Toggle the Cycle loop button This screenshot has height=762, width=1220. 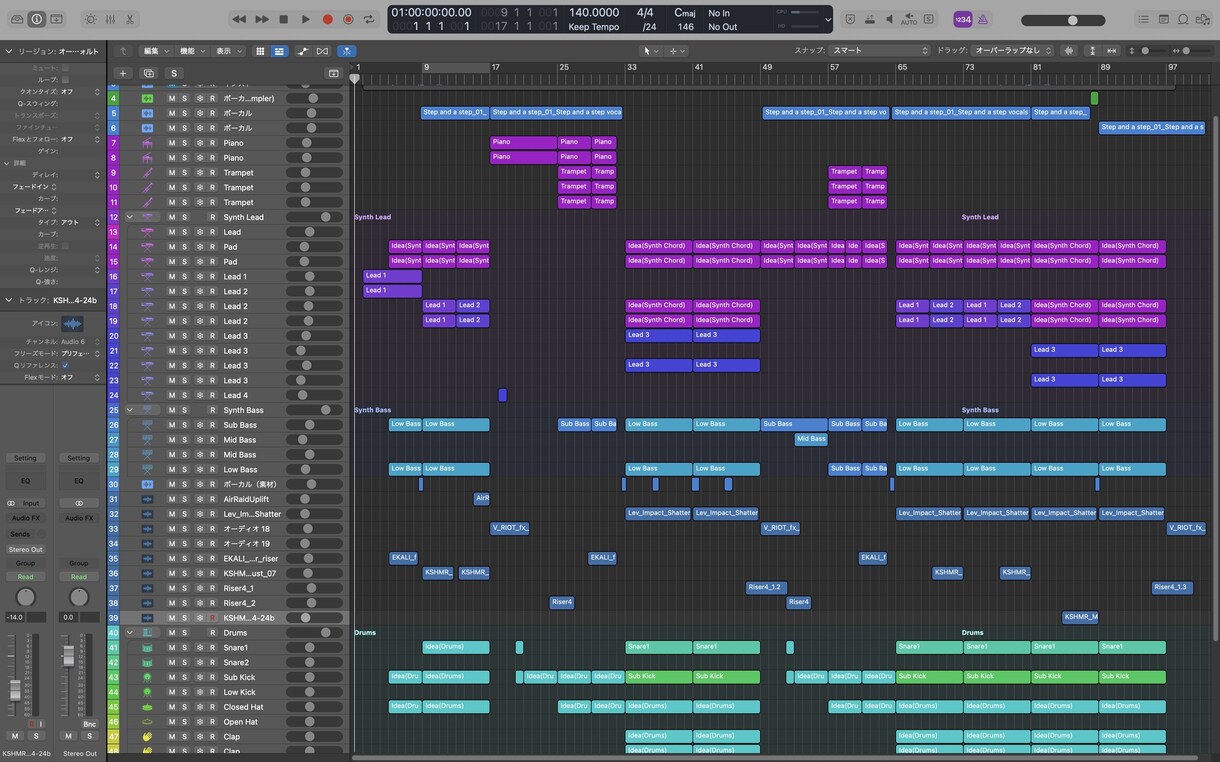[369, 19]
